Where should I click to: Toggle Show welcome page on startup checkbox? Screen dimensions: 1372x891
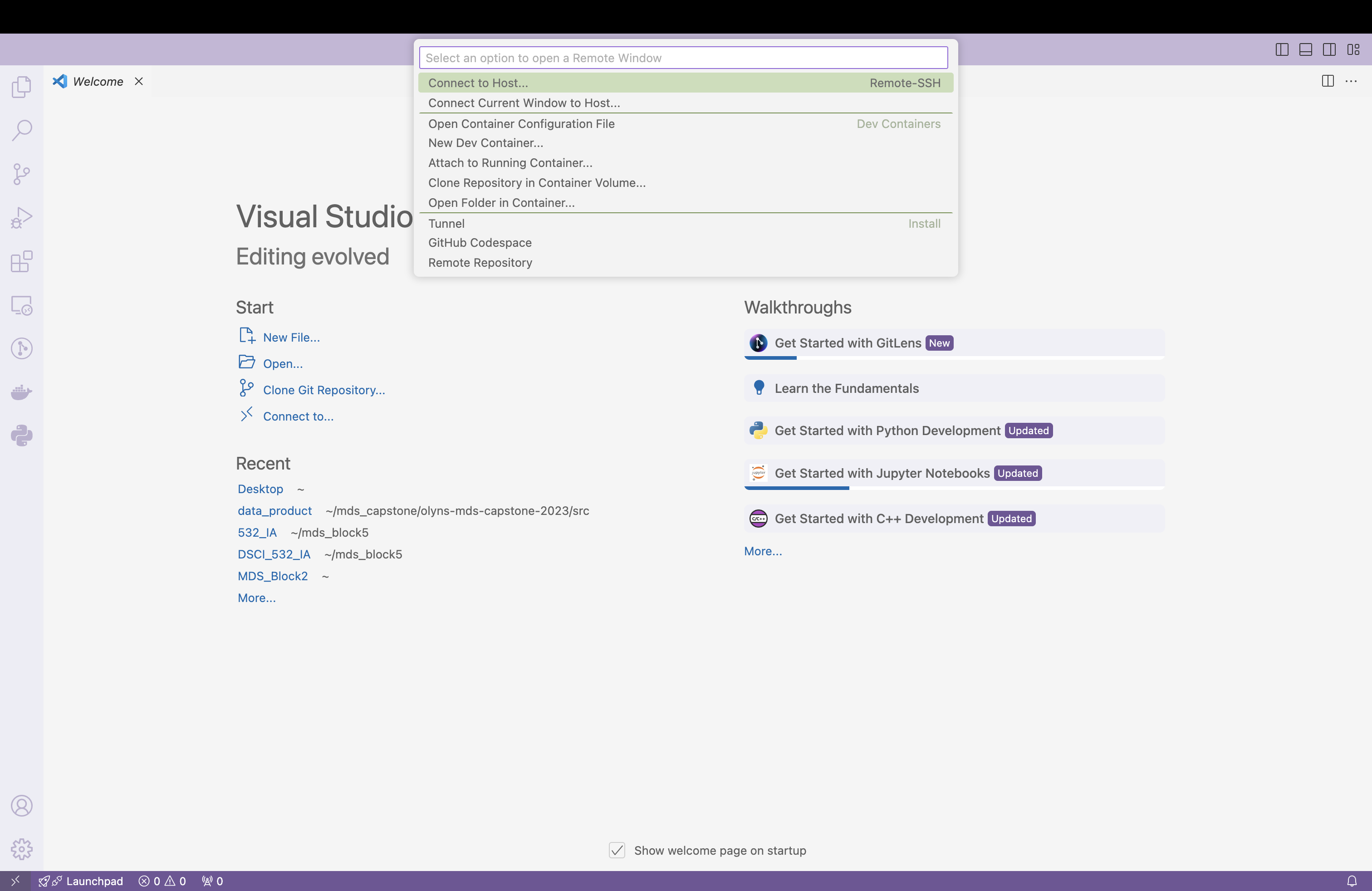coord(617,850)
